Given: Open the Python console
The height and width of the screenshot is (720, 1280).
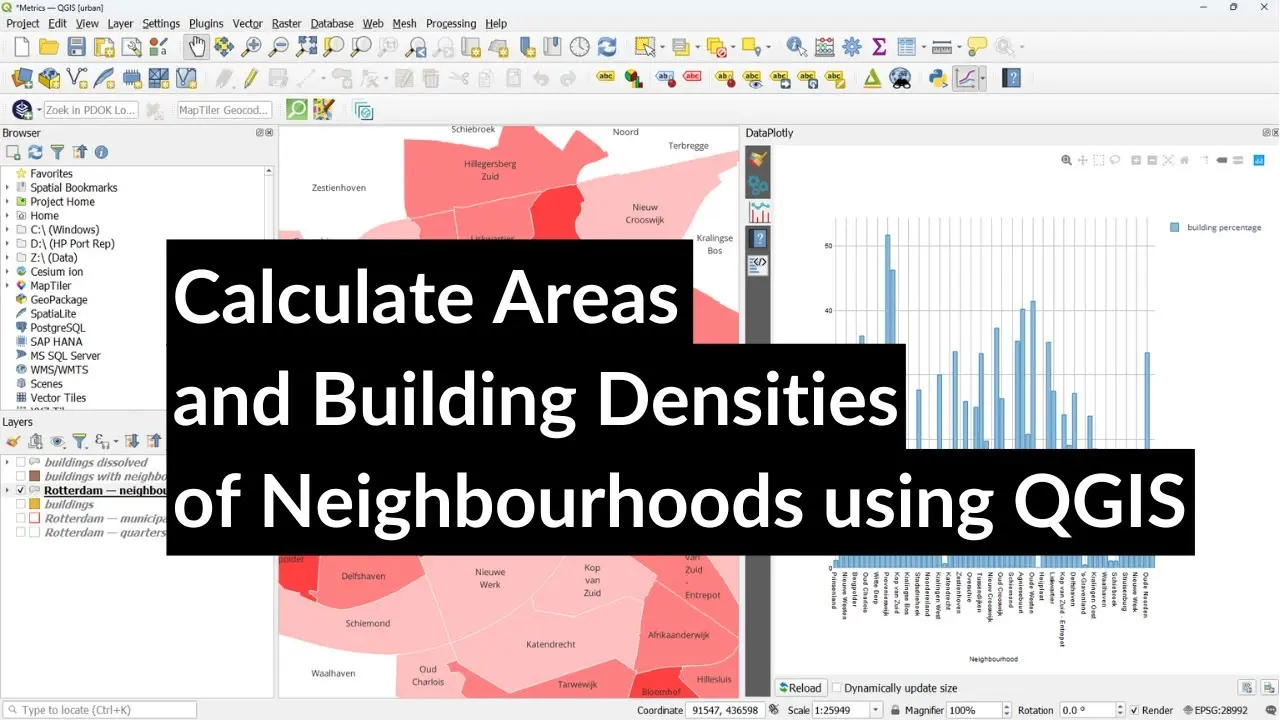Looking at the screenshot, I should [937, 78].
